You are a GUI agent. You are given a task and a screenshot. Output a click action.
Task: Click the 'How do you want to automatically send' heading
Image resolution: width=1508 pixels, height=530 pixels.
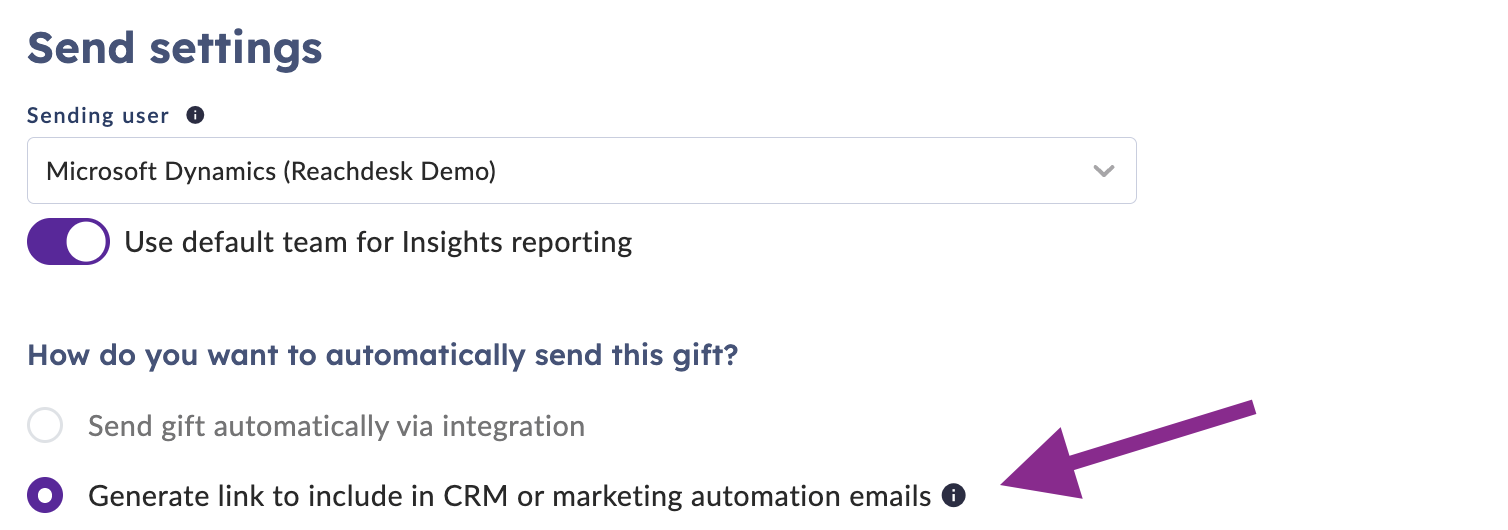click(383, 355)
